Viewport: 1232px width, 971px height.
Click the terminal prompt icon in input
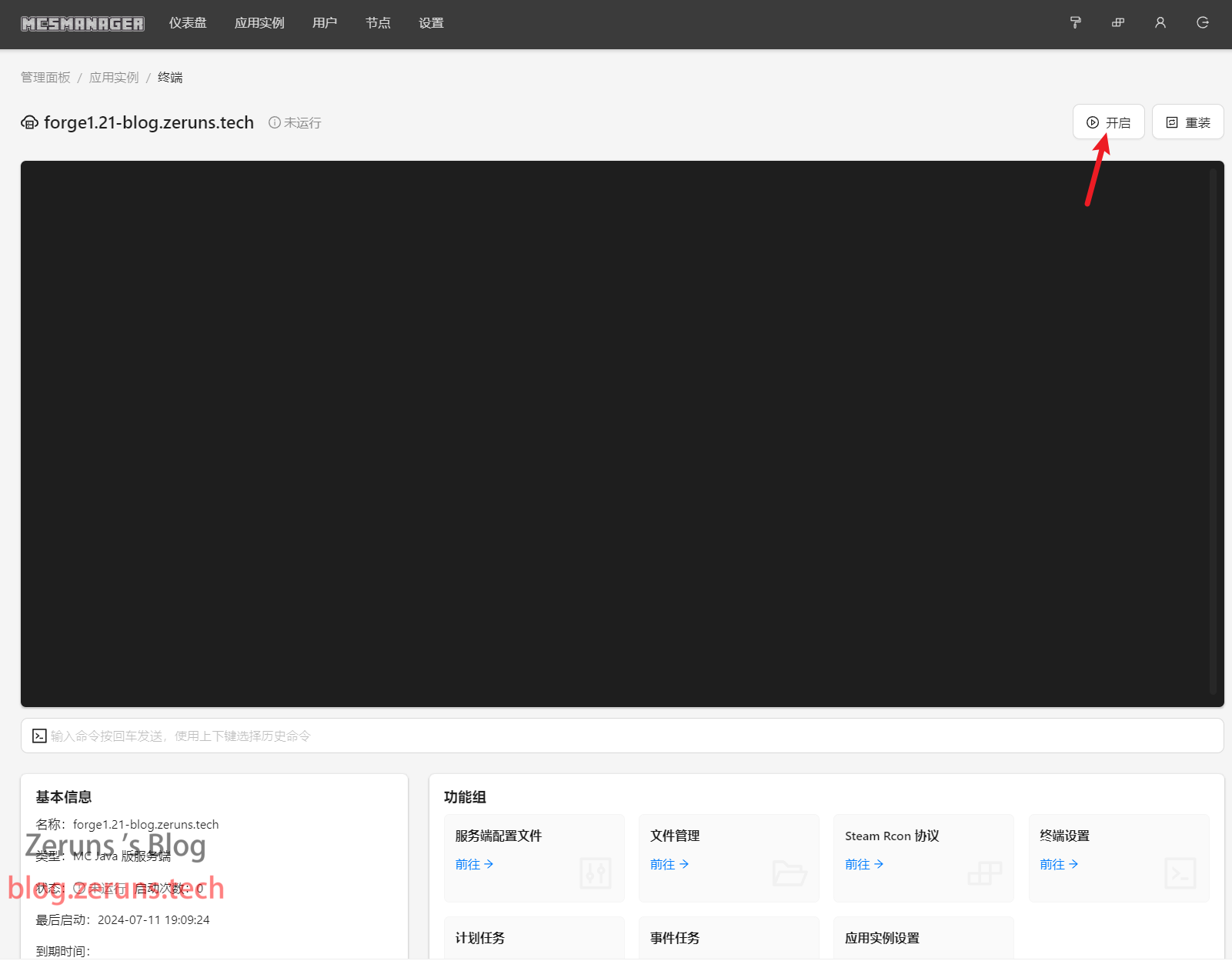[x=39, y=736]
